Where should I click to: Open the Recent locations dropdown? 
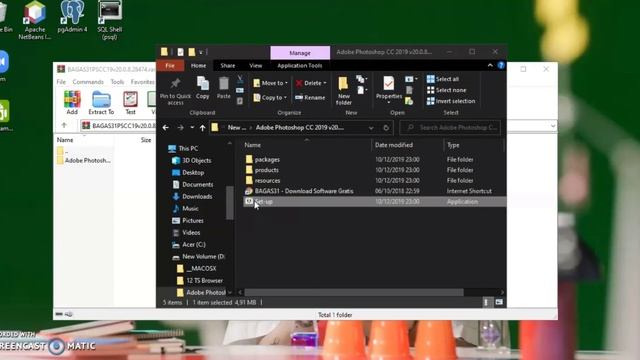(x=192, y=128)
